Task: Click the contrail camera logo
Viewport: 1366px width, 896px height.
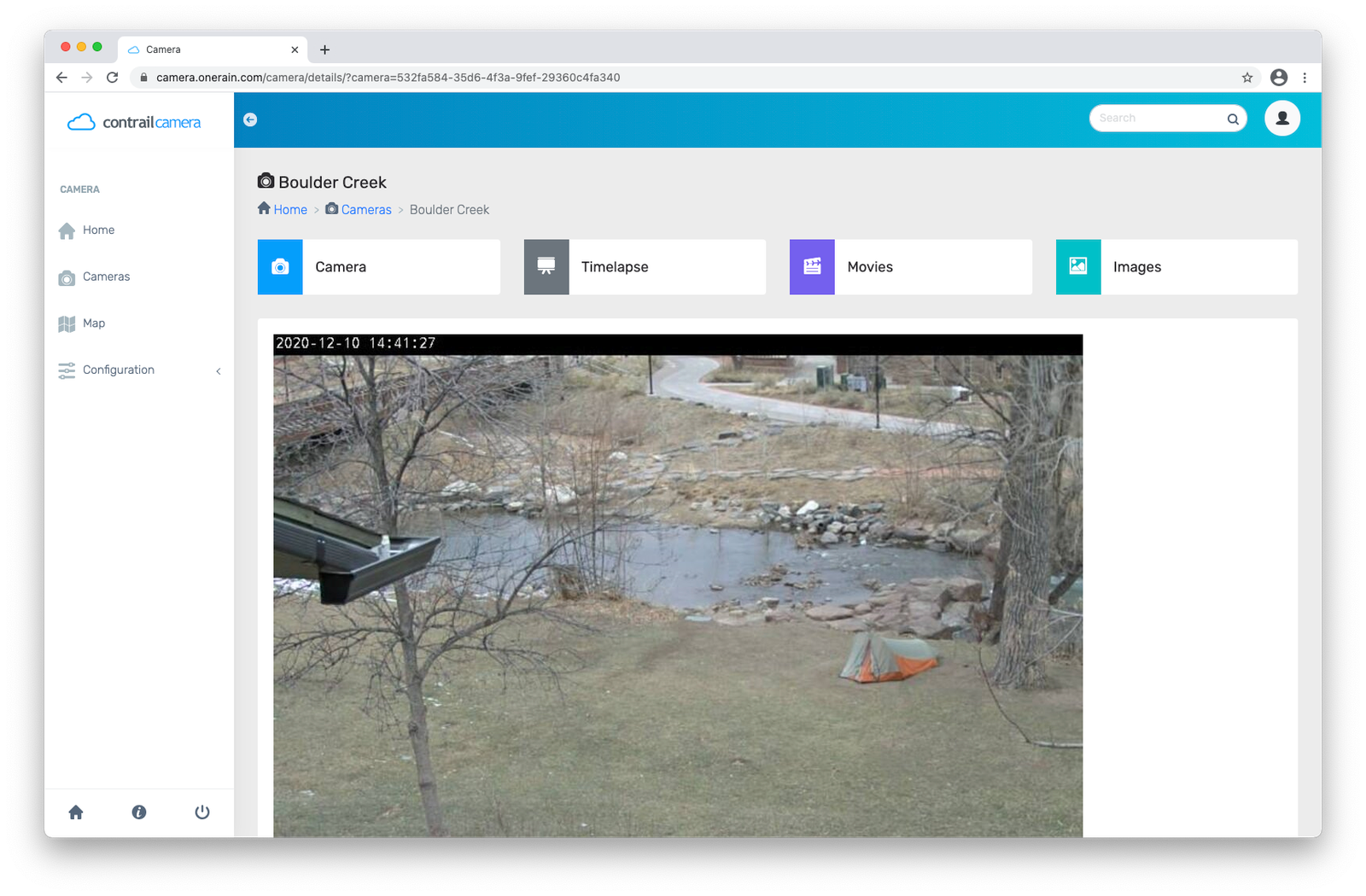Action: click(x=134, y=122)
